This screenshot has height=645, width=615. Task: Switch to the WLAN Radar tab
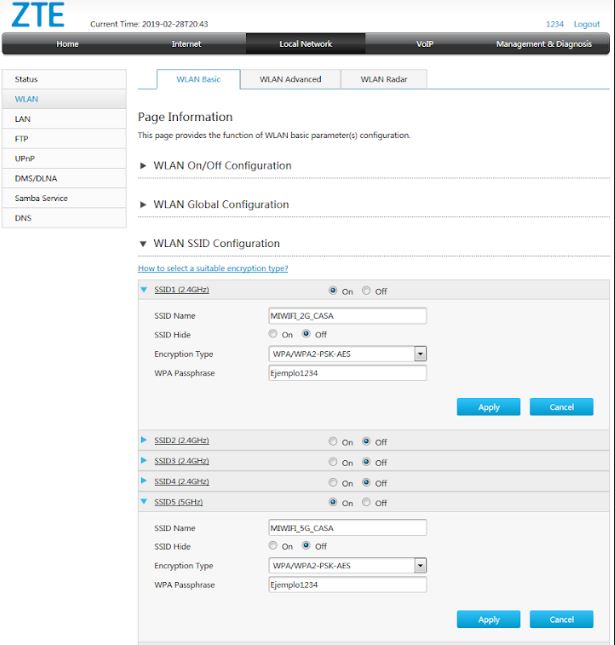coord(384,79)
